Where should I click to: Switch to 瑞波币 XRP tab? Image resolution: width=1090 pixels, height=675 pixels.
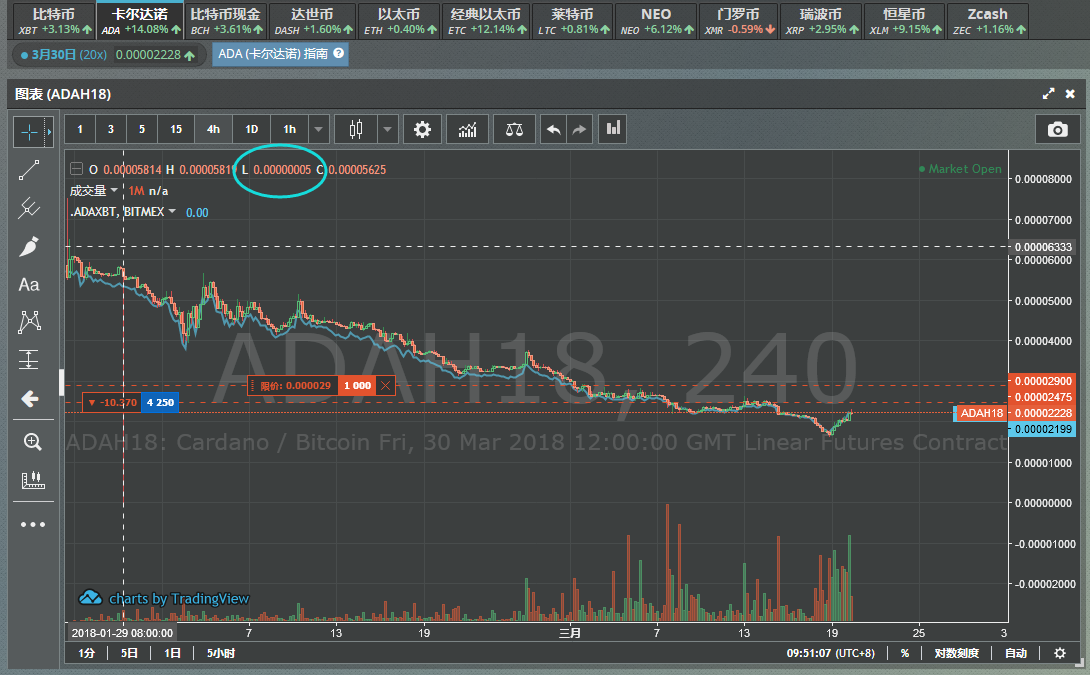[x=821, y=21]
